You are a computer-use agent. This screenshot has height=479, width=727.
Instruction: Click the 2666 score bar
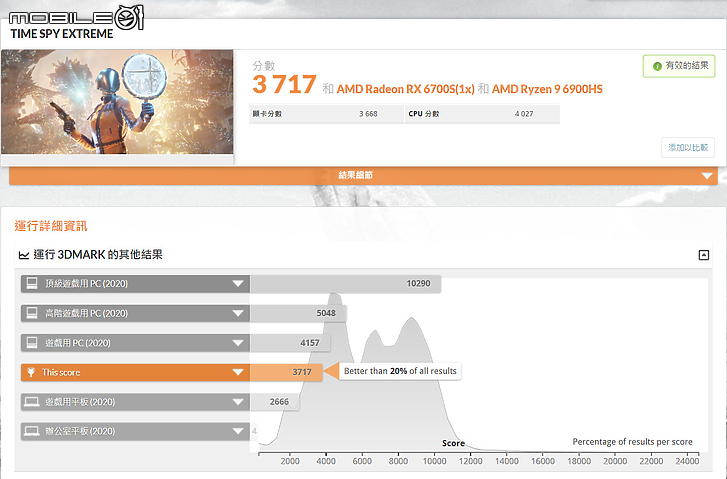(x=274, y=402)
